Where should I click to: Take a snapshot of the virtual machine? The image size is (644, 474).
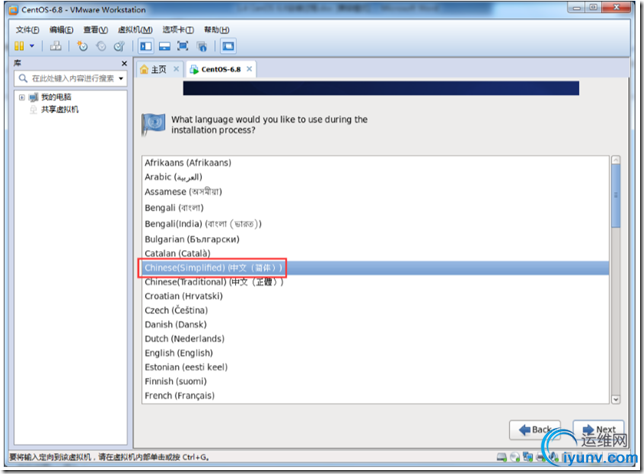(83, 46)
